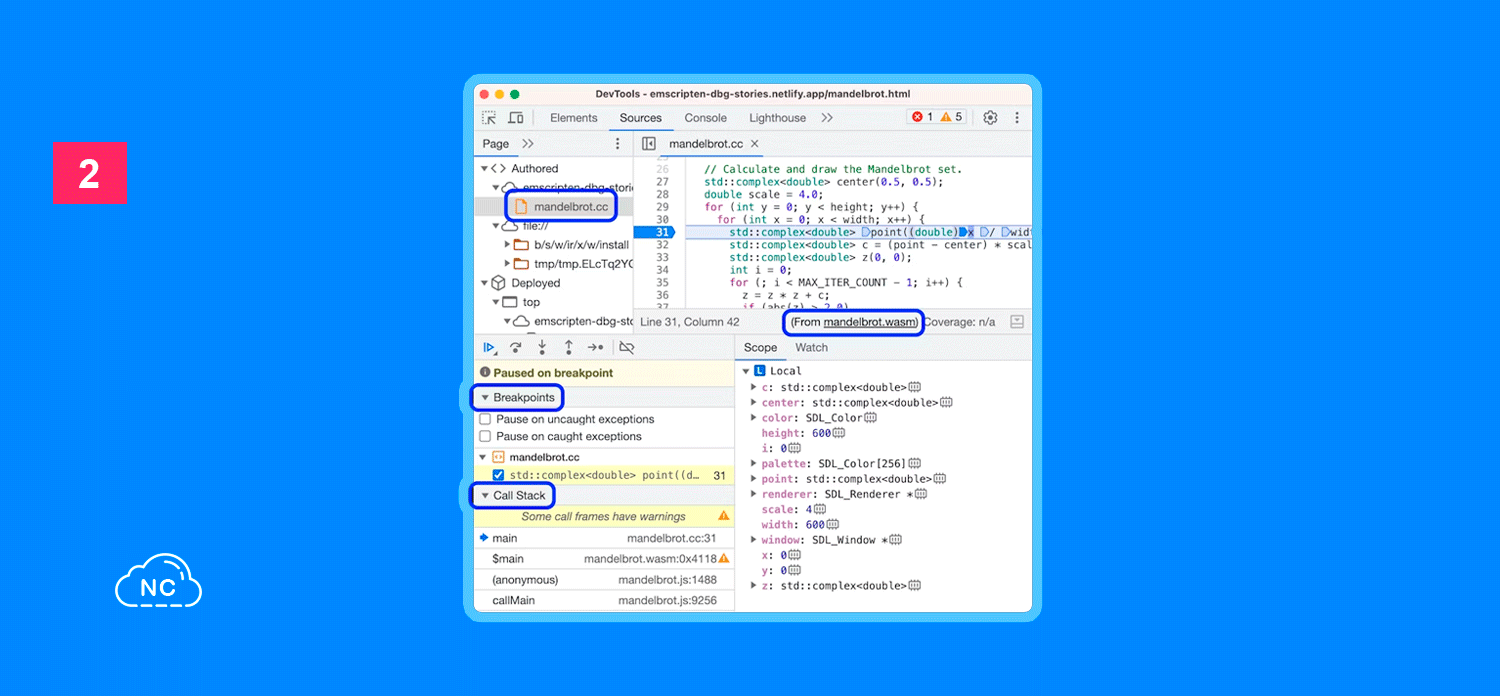Screen dimensions: 1500x696
Task: Collapse the file:// tree node
Action: 496,226
